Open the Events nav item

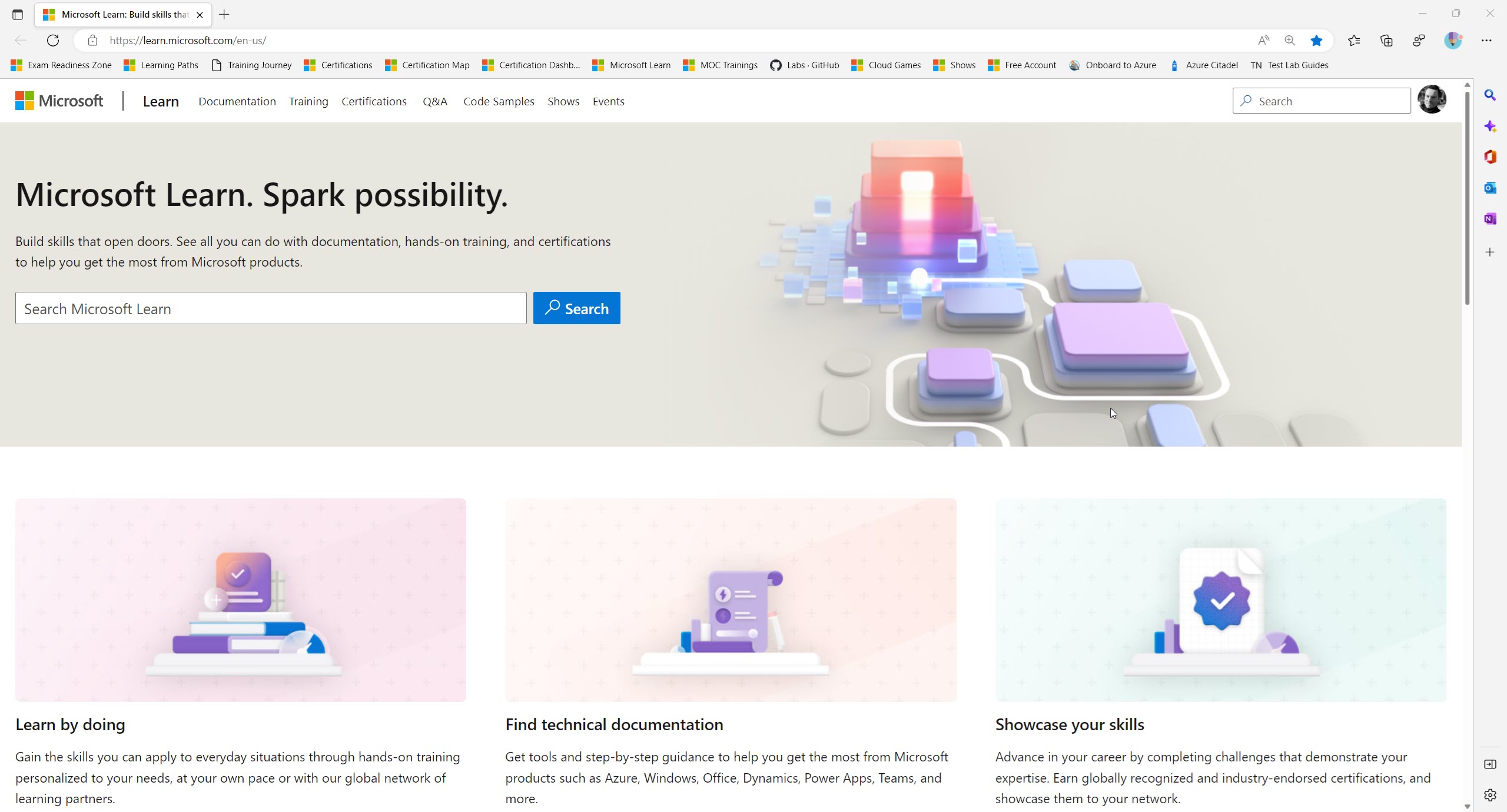point(608,101)
